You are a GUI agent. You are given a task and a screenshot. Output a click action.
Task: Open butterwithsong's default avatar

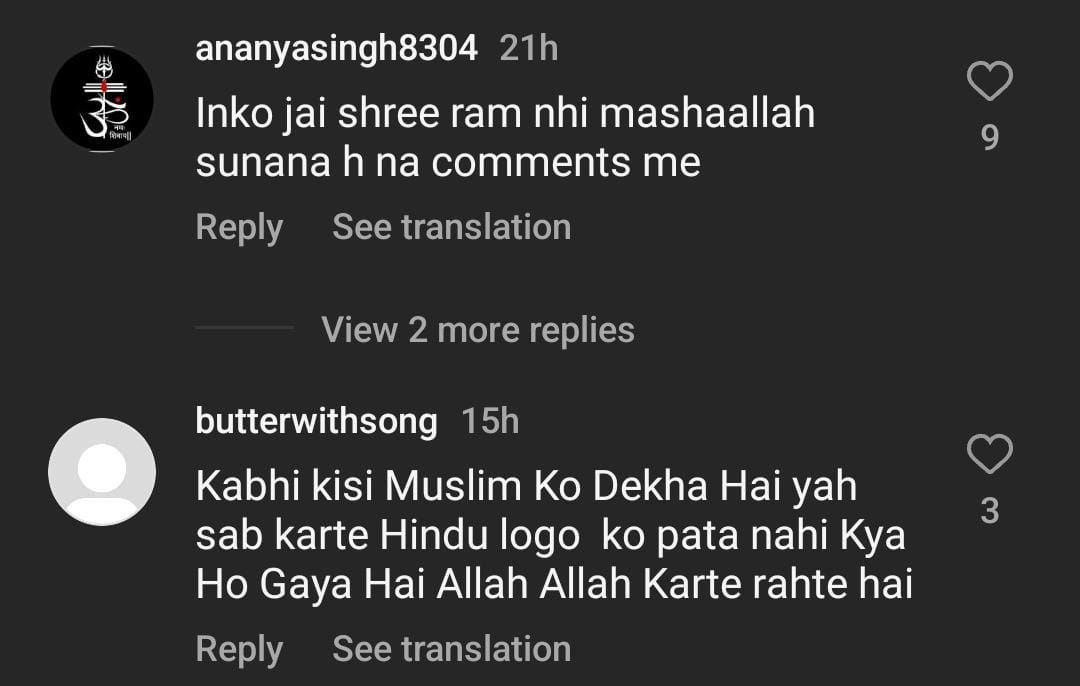102,471
